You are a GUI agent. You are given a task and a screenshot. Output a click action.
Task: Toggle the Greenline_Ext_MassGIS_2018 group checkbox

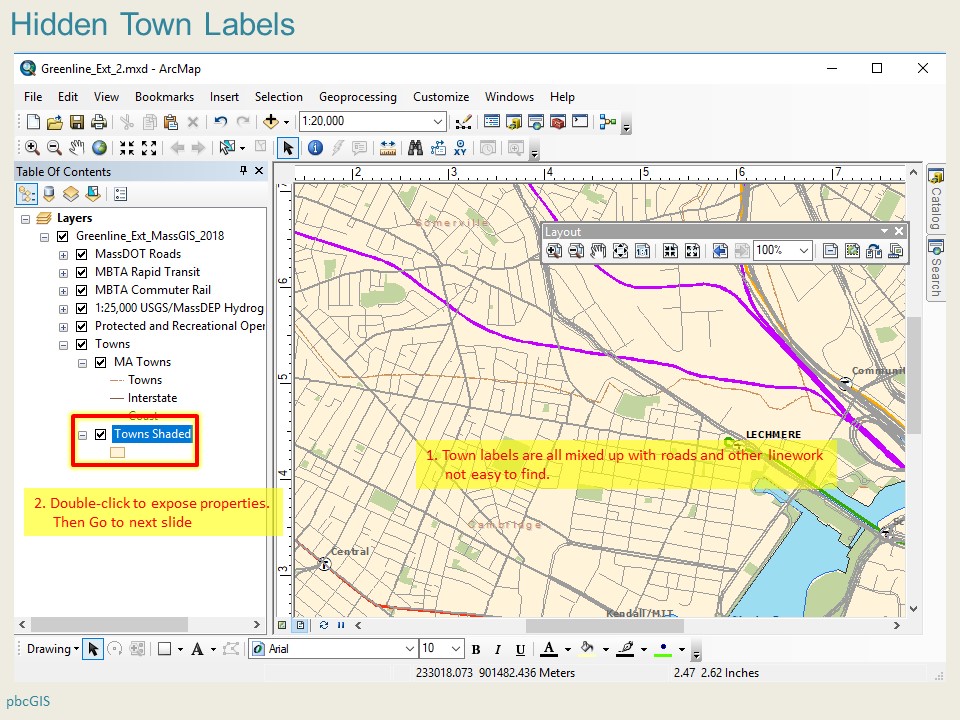tap(62, 236)
